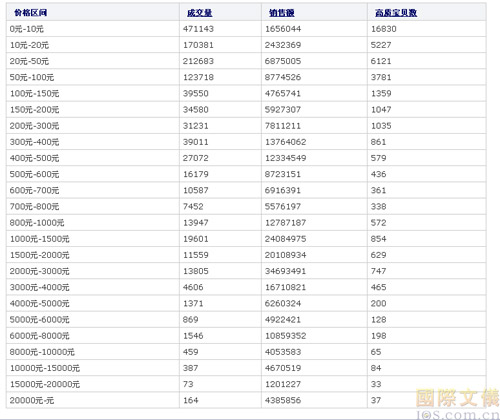Screen dimensions: 500x420
Task: Click the 10000元-15000元 price range cell
Action: coord(93,368)
